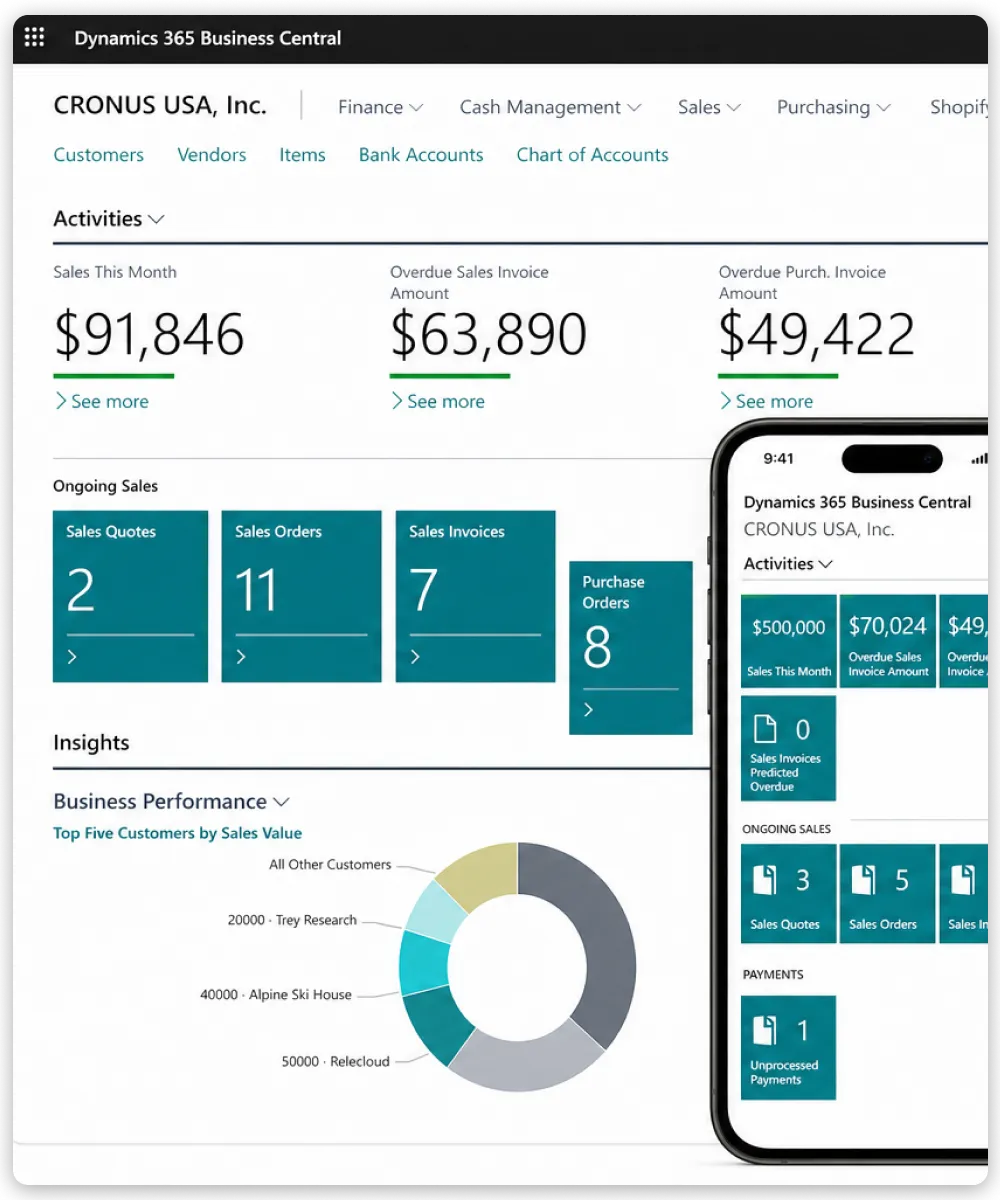Open the Shopify menu
Screen dimensions: 1000x1200
(958, 107)
